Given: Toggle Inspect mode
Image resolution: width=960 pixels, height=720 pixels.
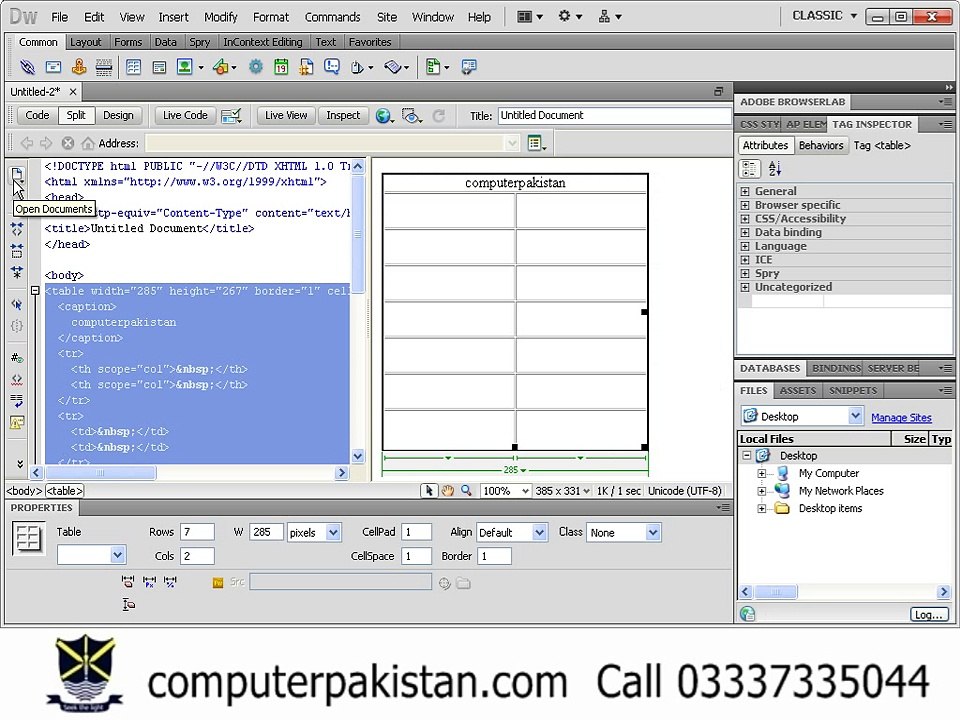Looking at the screenshot, I should 343,115.
